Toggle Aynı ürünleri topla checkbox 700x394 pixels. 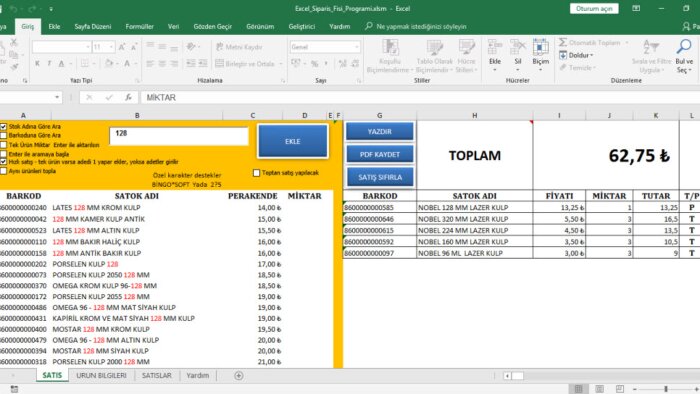(x=4, y=171)
